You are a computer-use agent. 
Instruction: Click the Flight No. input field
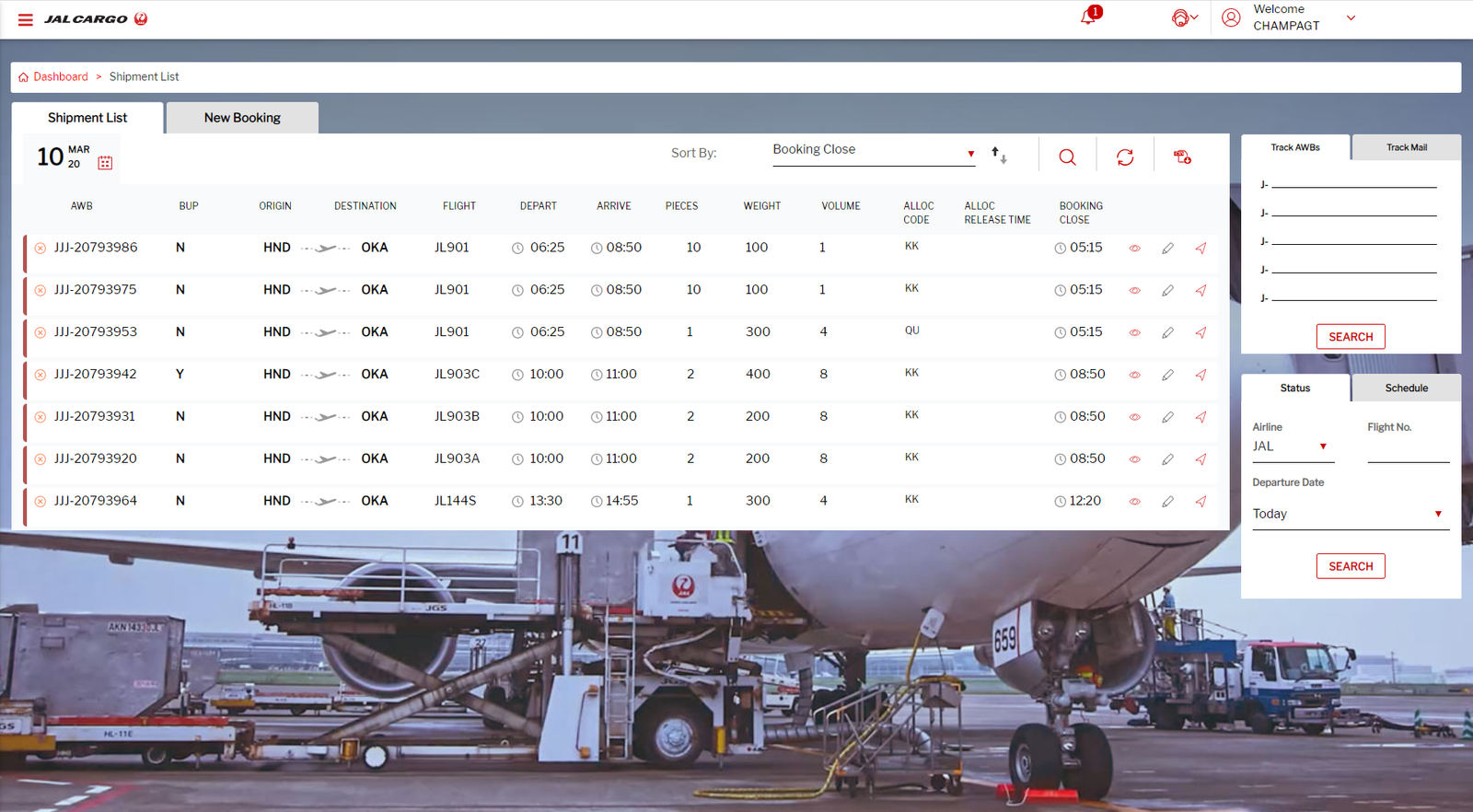1408,449
